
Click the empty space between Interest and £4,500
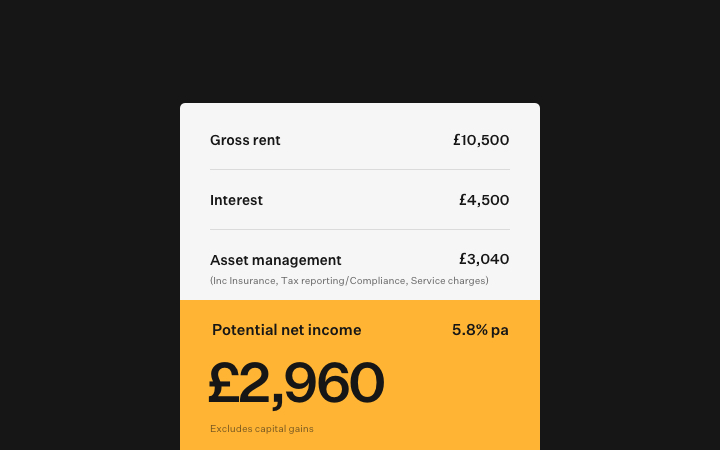point(360,200)
